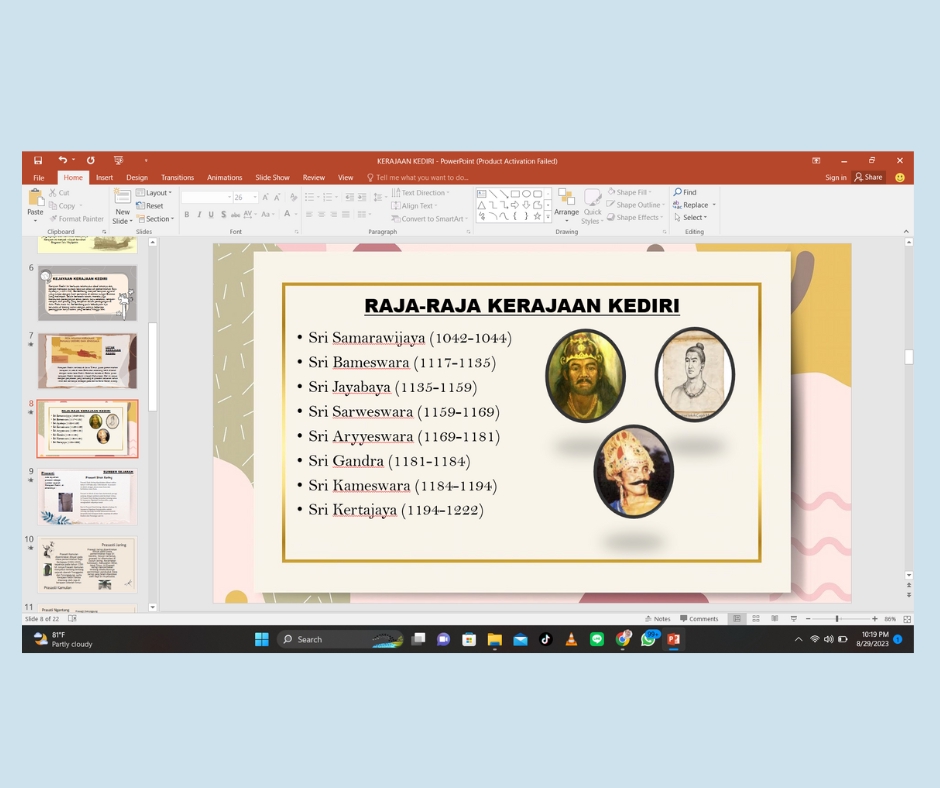Screen dimensions: 940x788
Task: Switch to the Transitions ribbon tab
Action: click(177, 177)
